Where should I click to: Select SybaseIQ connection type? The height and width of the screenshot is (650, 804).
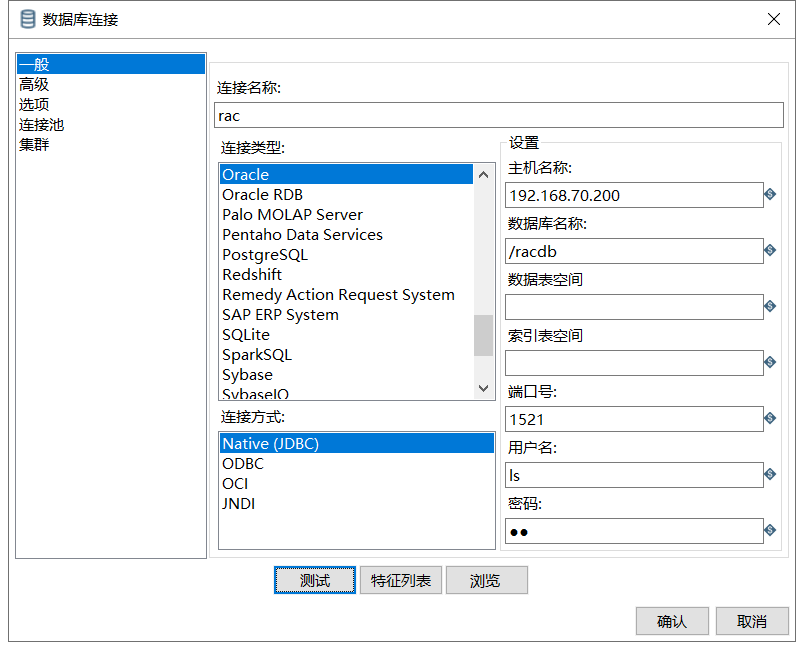[347, 393]
